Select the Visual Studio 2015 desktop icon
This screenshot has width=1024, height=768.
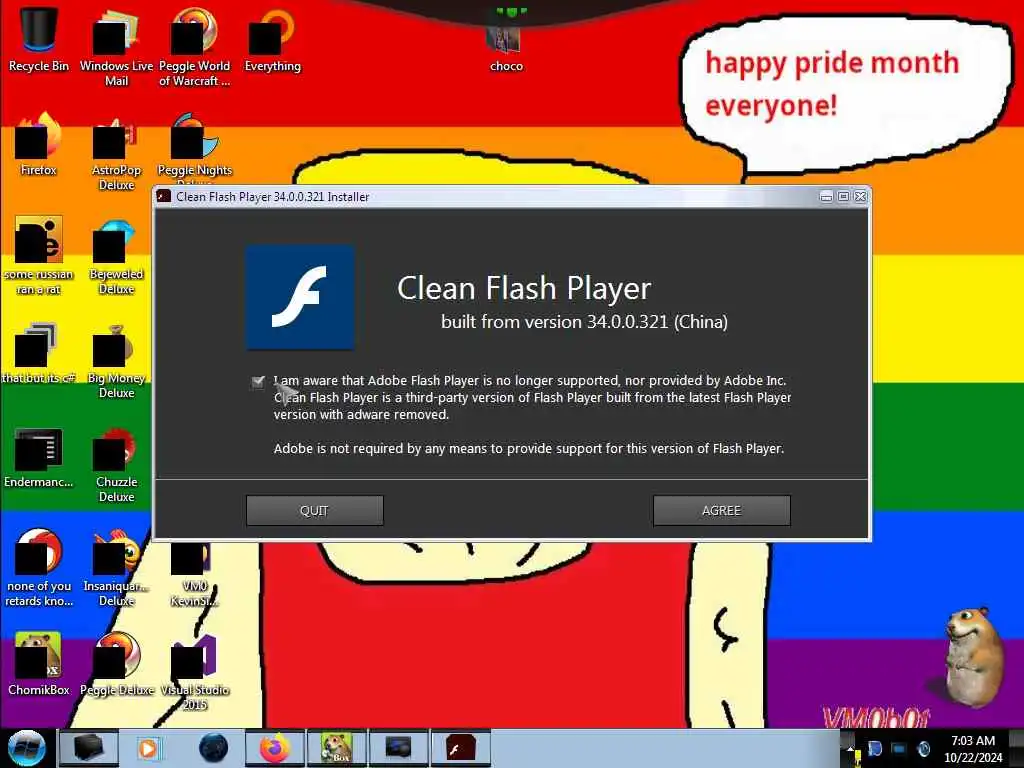194,671
